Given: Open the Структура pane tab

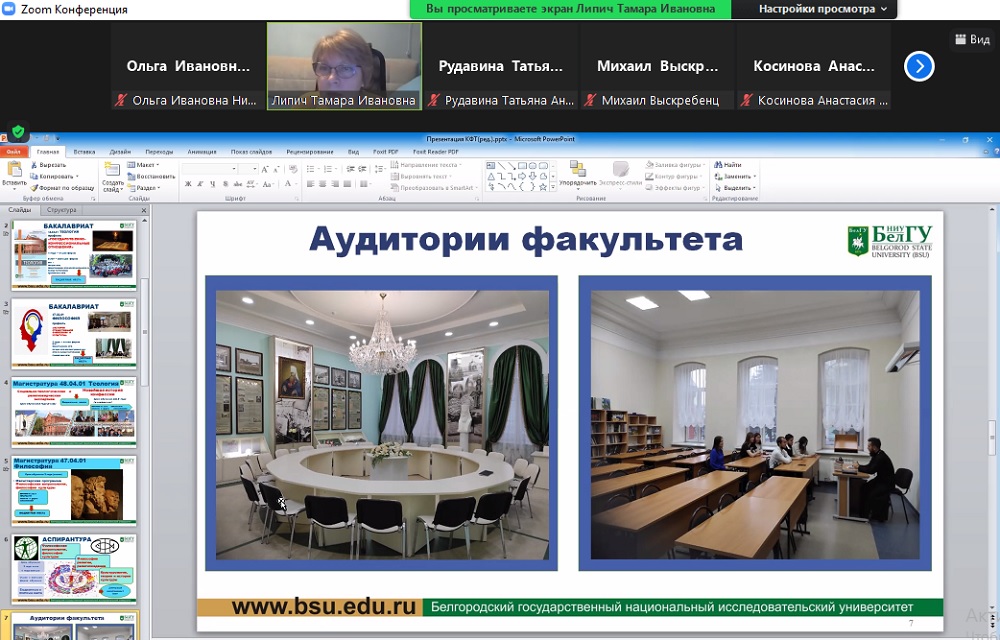Looking at the screenshot, I should click(x=61, y=210).
